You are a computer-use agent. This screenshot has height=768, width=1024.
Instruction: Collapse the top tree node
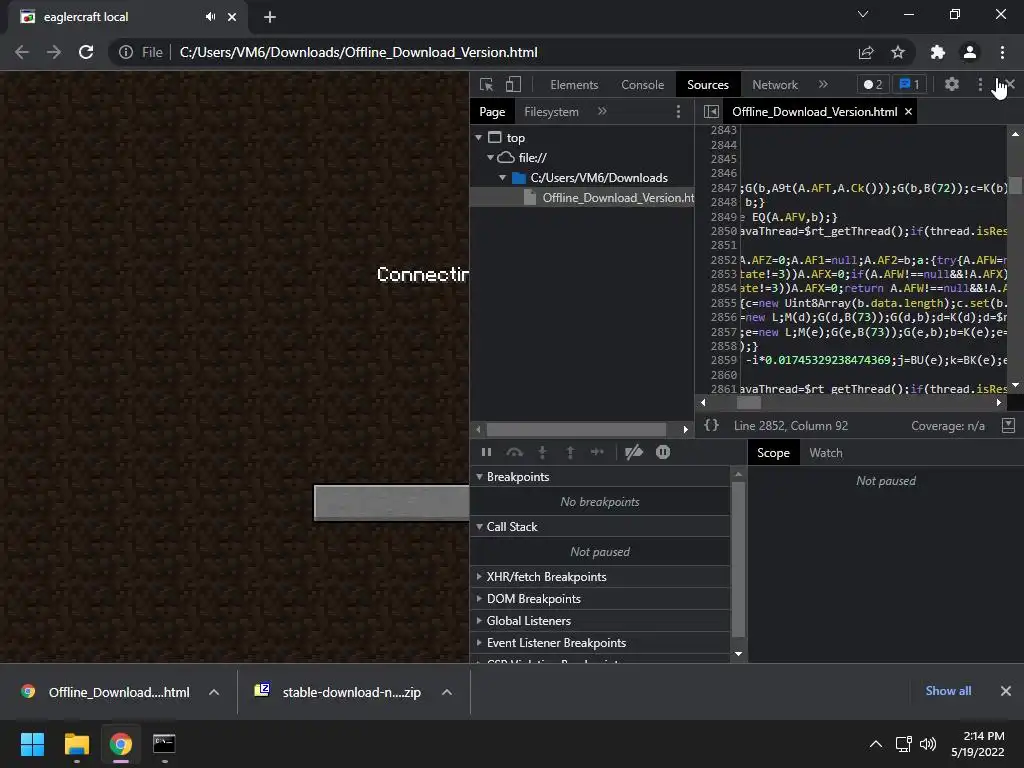coord(479,137)
